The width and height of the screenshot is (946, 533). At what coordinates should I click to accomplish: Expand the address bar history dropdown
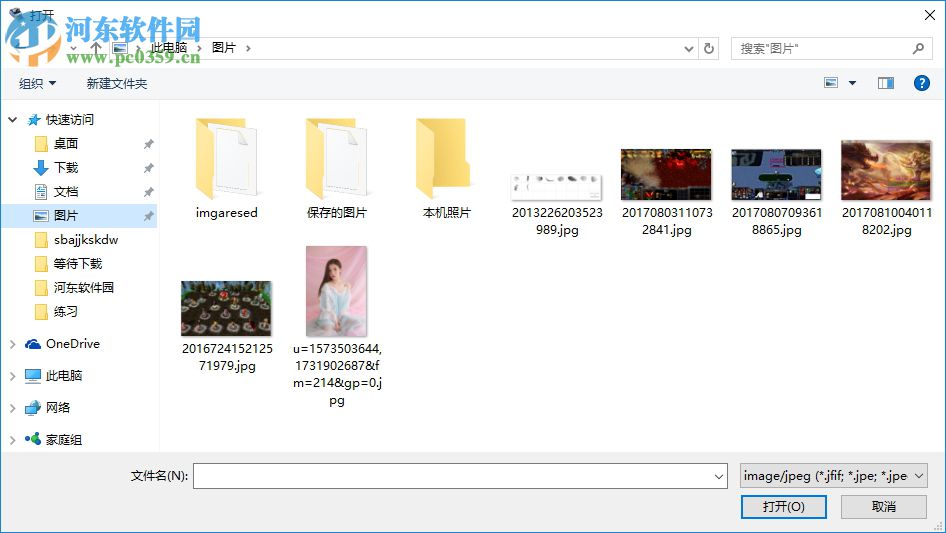click(688, 49)
